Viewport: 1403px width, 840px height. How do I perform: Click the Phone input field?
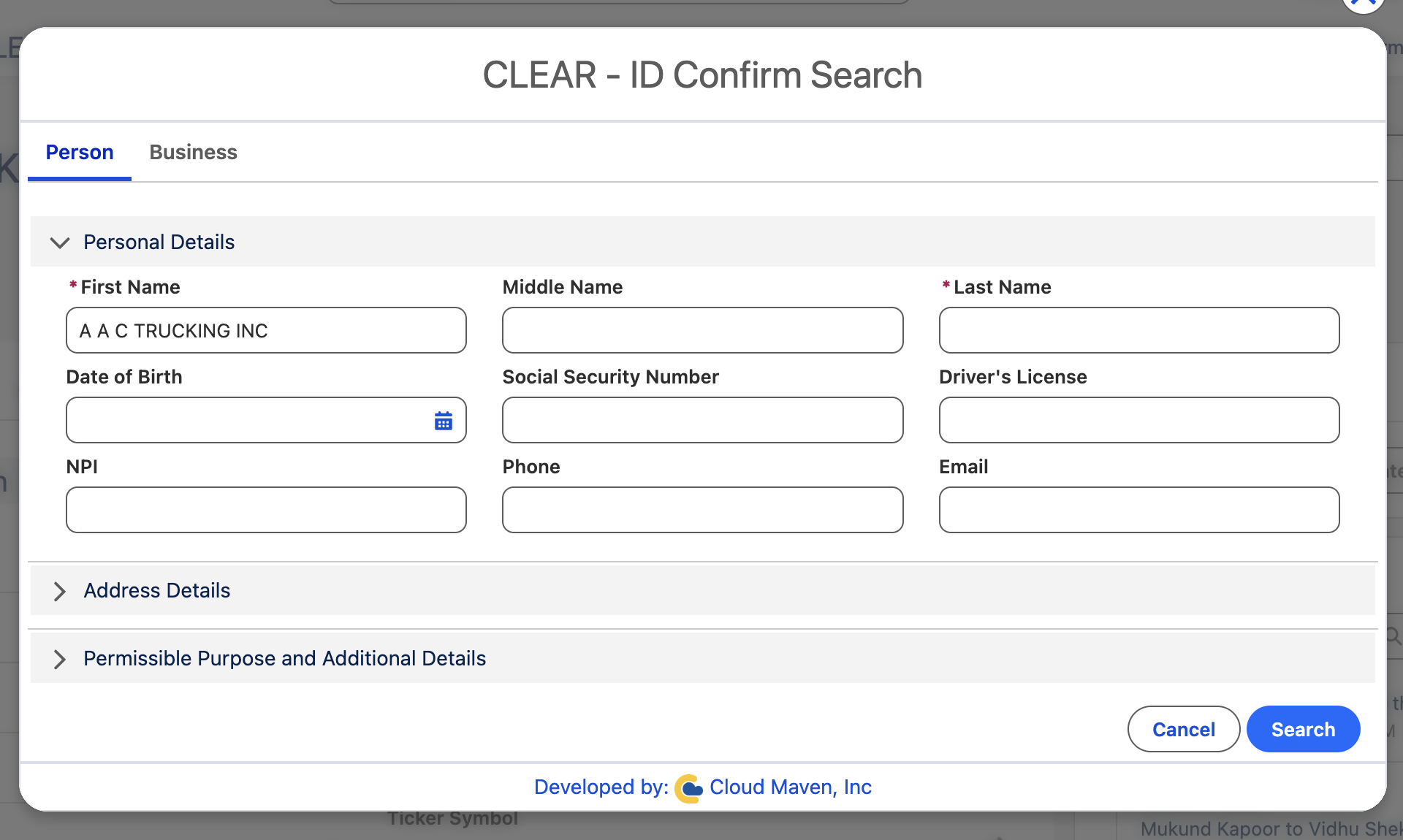pyautogui.click(x=702, y=510)
